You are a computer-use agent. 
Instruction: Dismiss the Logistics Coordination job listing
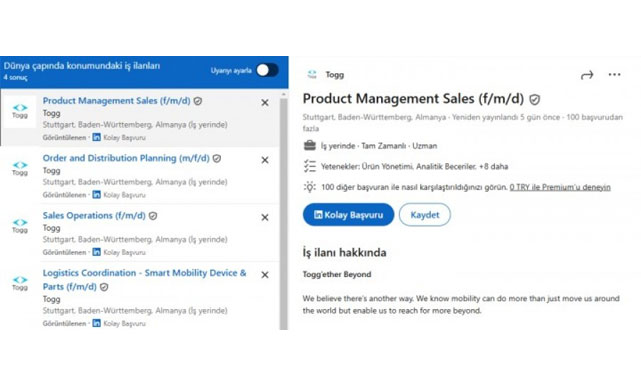pyautogui.click(x=265, y=275)
